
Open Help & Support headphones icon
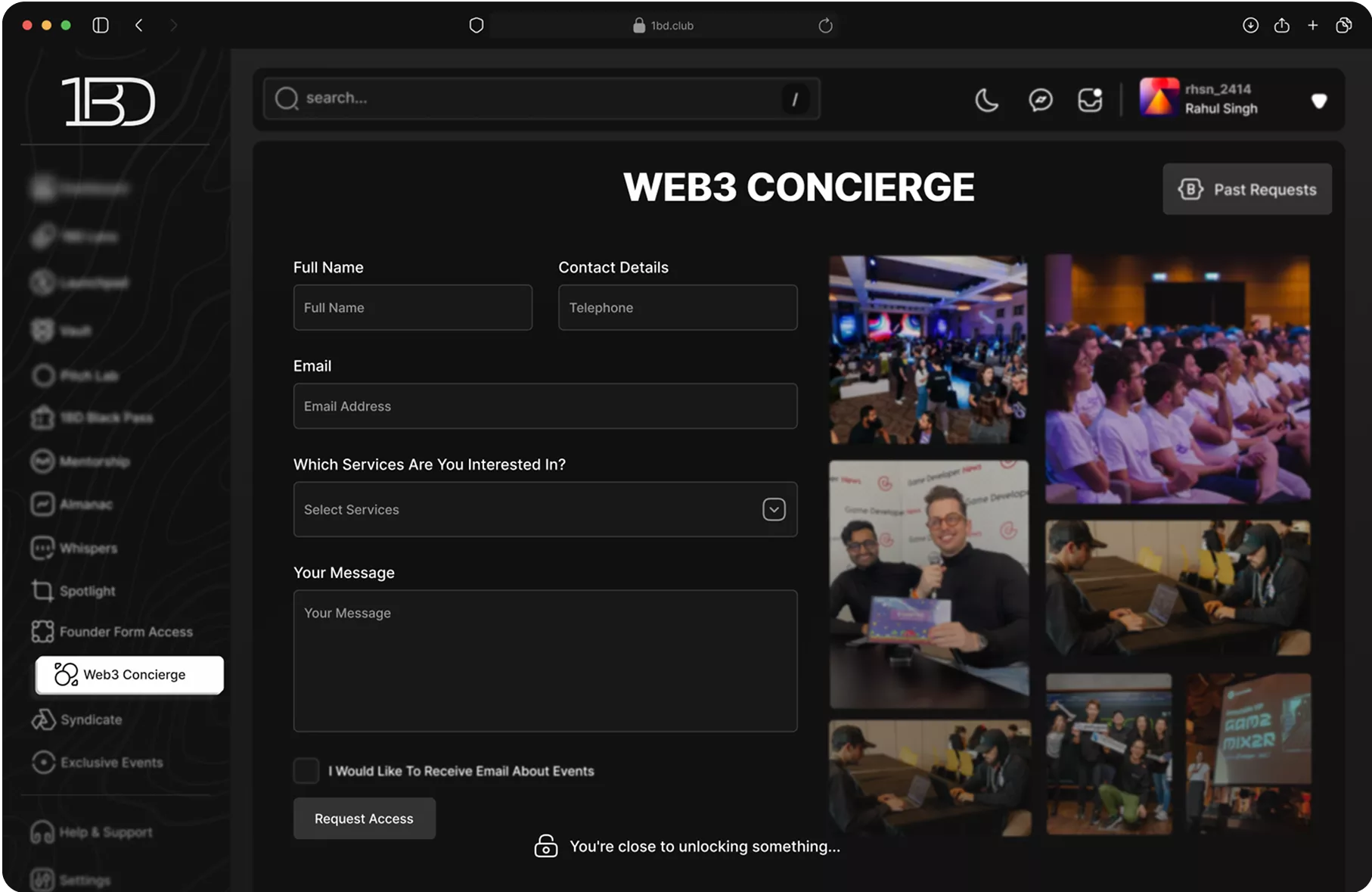coord(42,831)
